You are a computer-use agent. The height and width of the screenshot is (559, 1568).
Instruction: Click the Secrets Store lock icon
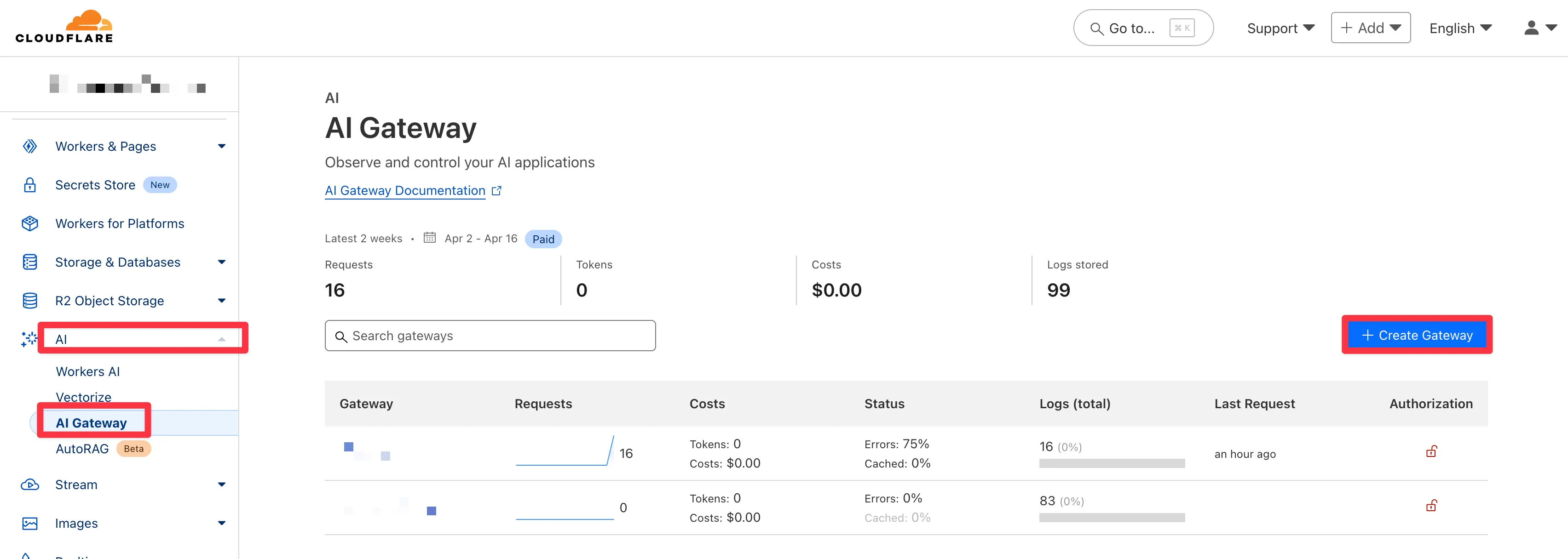30,185
